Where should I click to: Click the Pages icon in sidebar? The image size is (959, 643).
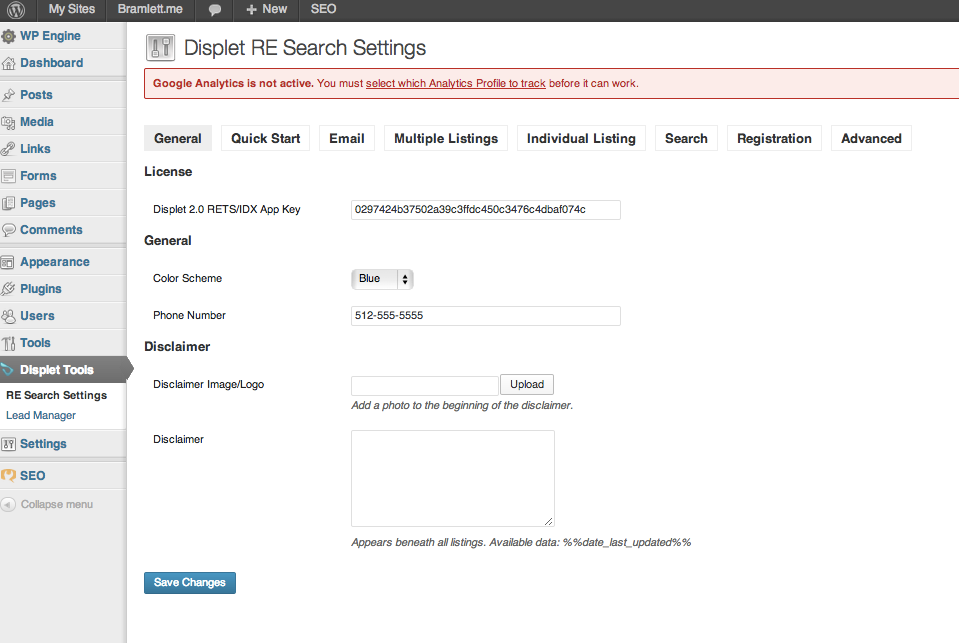coord(9,203)
